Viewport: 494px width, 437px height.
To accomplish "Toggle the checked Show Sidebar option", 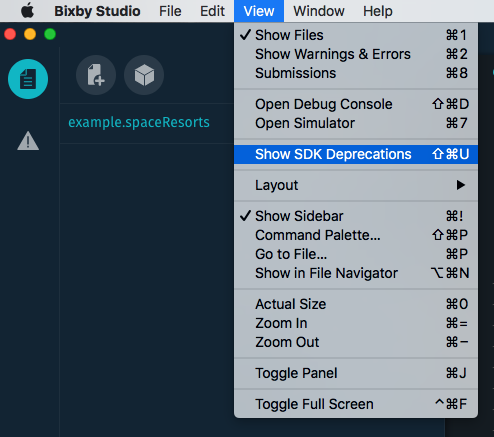I will (x=356, y=216).
